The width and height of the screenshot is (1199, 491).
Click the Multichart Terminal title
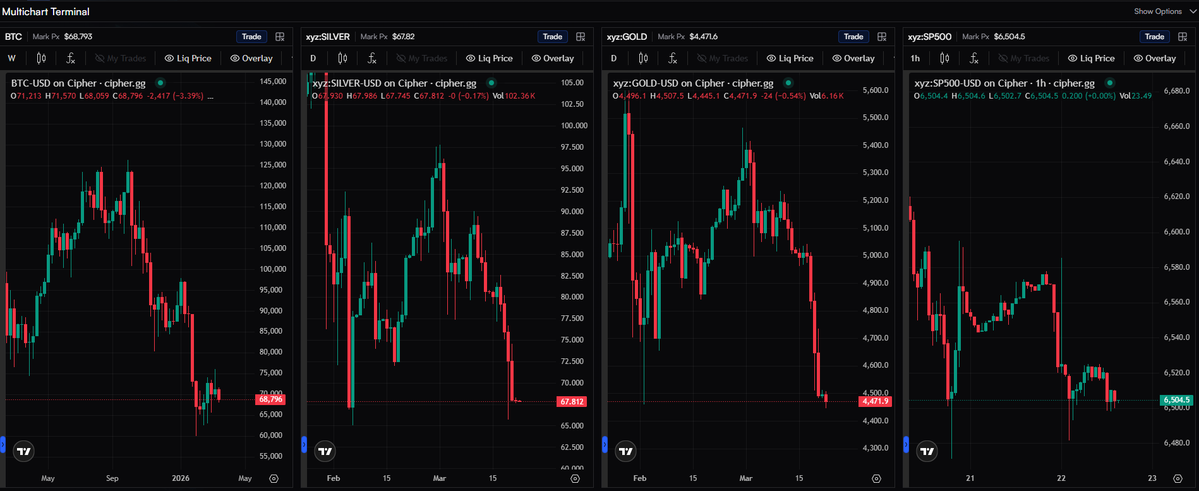[45, 11]
